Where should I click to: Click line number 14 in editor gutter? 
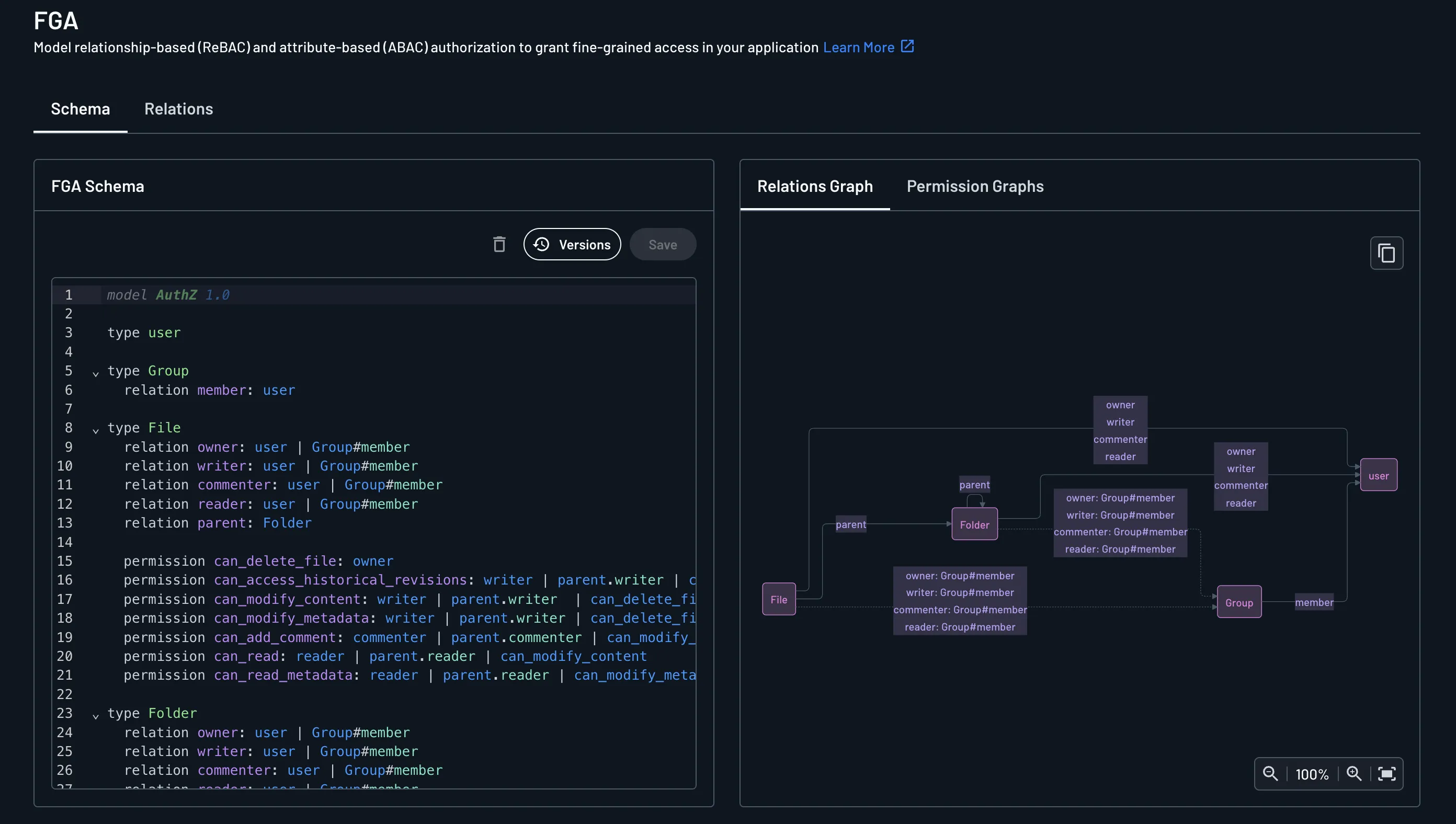tap(64, 542)
